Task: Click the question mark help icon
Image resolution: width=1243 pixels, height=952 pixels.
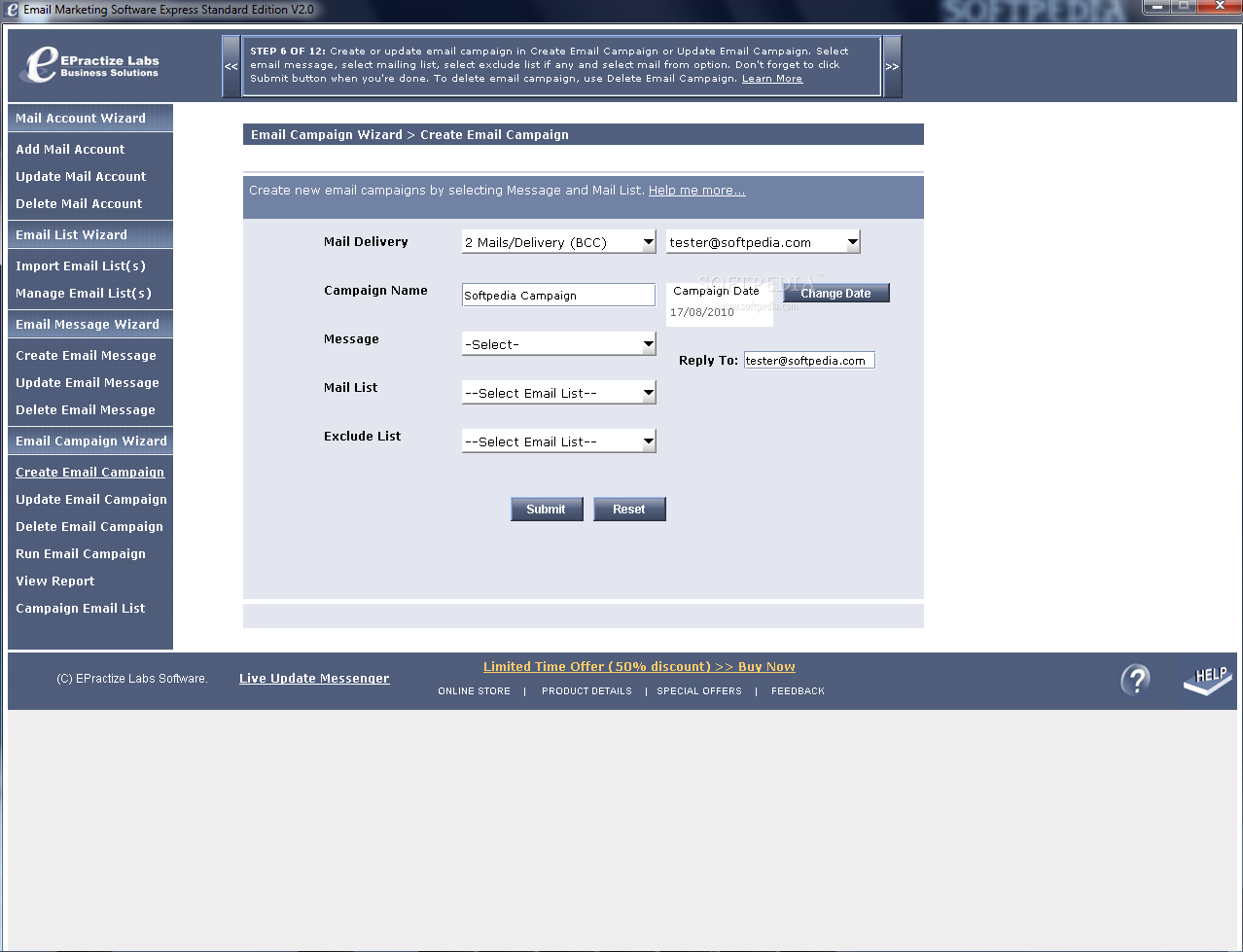Action: [1135, 680]
